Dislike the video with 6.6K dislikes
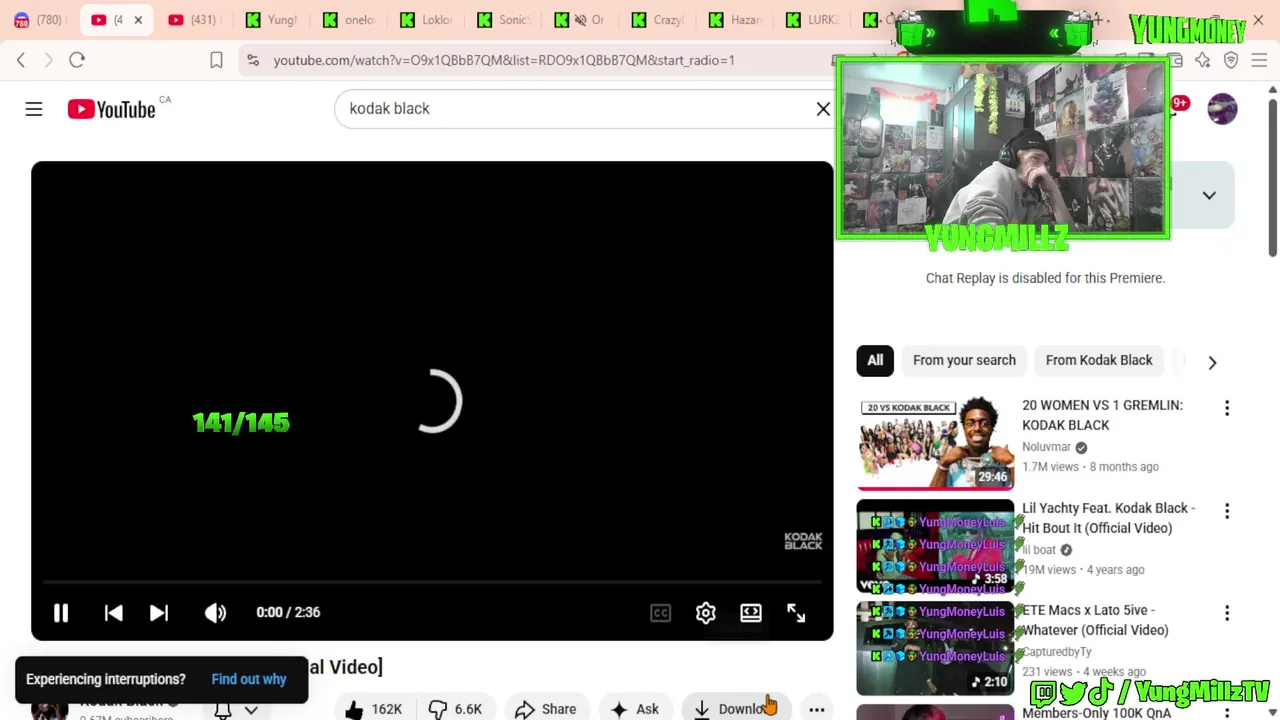The image size is (1280, 720). click(456, 709)
